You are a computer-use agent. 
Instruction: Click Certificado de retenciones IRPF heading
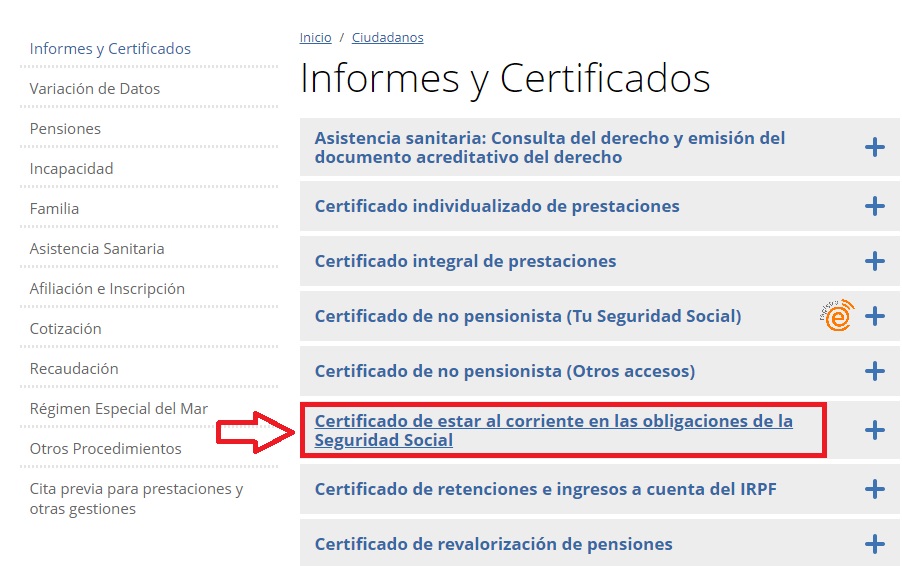coord(545,489)
